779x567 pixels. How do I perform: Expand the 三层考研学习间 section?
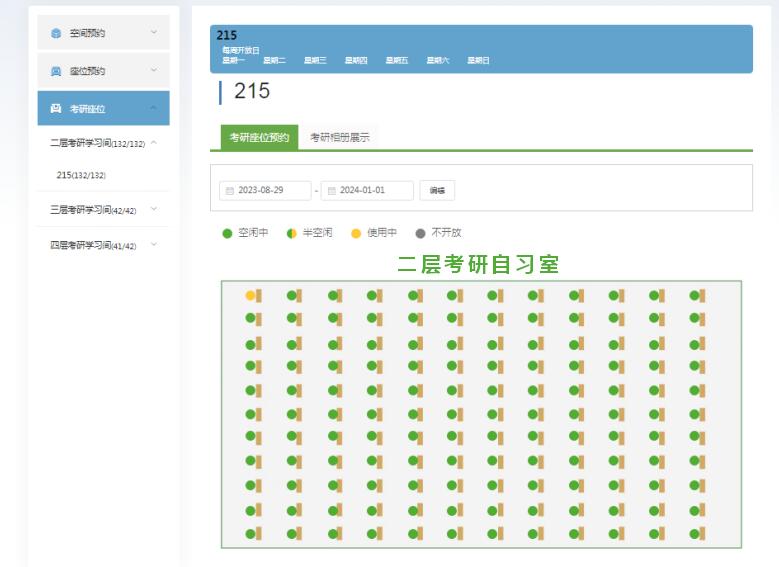coord(155,209)
